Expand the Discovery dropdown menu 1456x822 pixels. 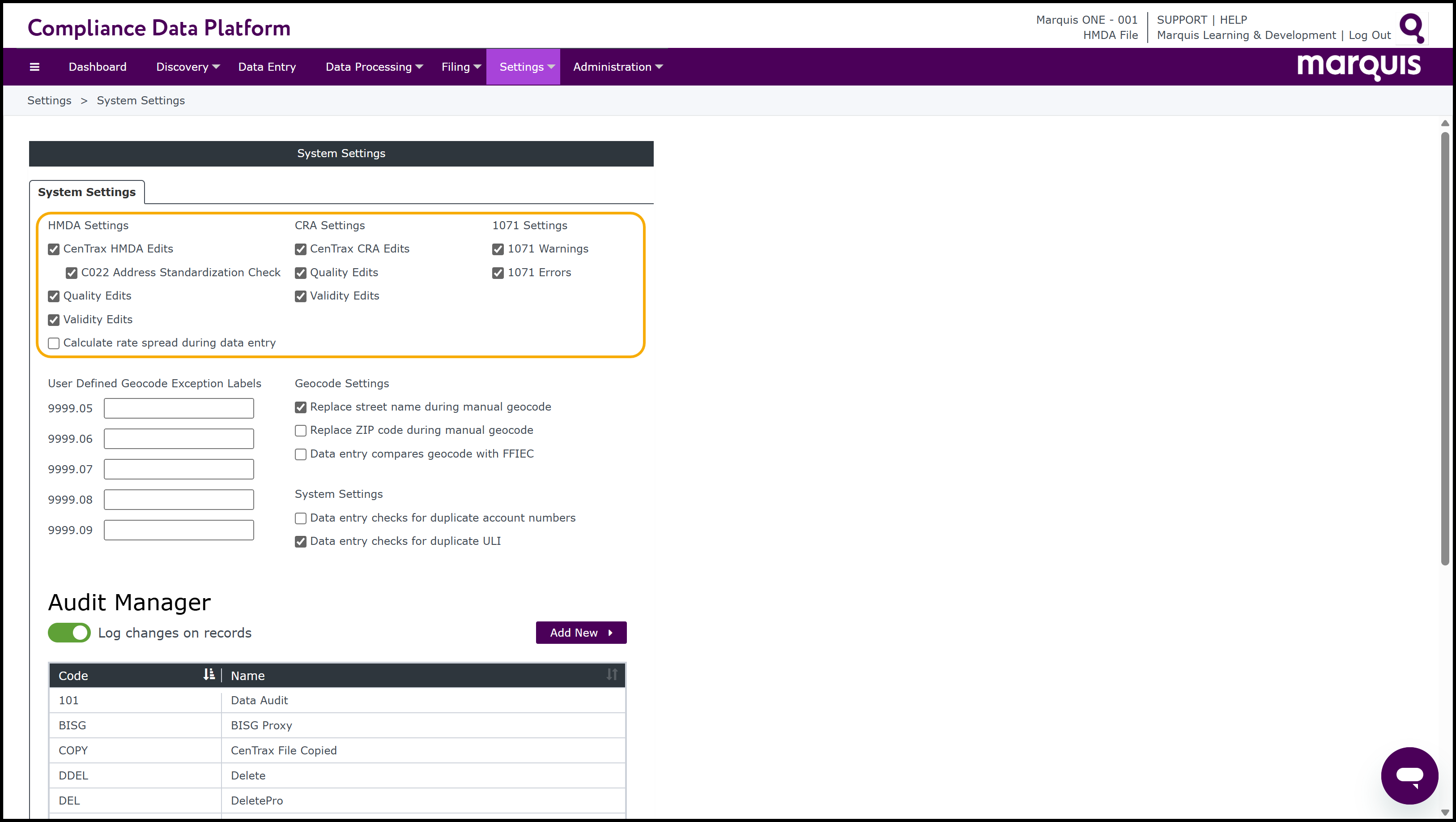point(187,67)
